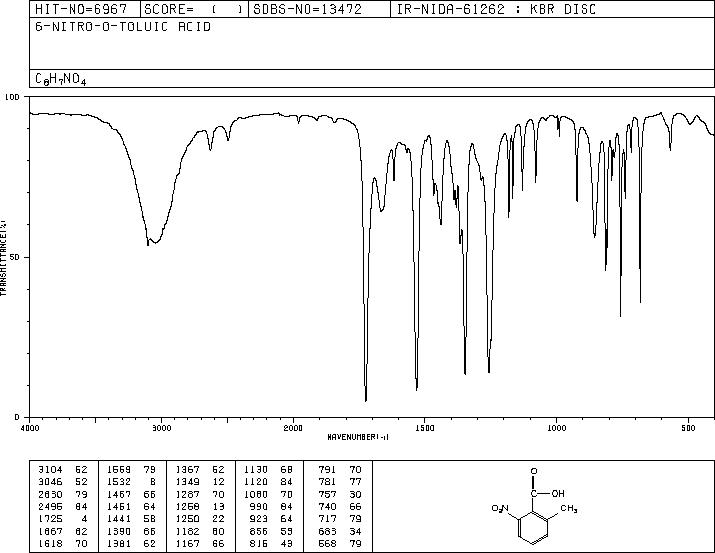Image resolution: width=715 pixels, height=553 pixels.
Task: Click the peak table row 923 64
Action: coord(271,519)
